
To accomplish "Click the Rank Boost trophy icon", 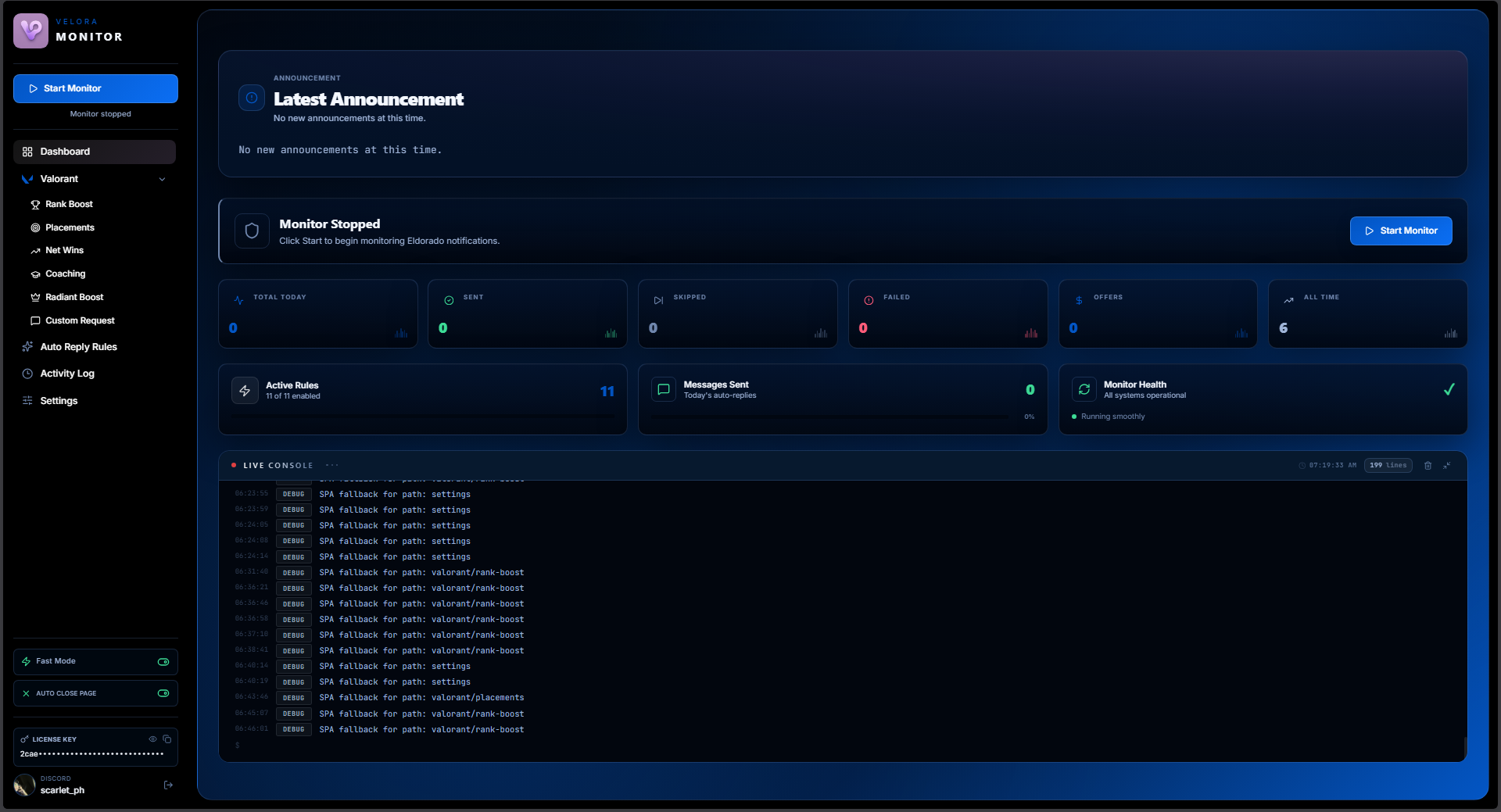I will click(x=35, y=205).
